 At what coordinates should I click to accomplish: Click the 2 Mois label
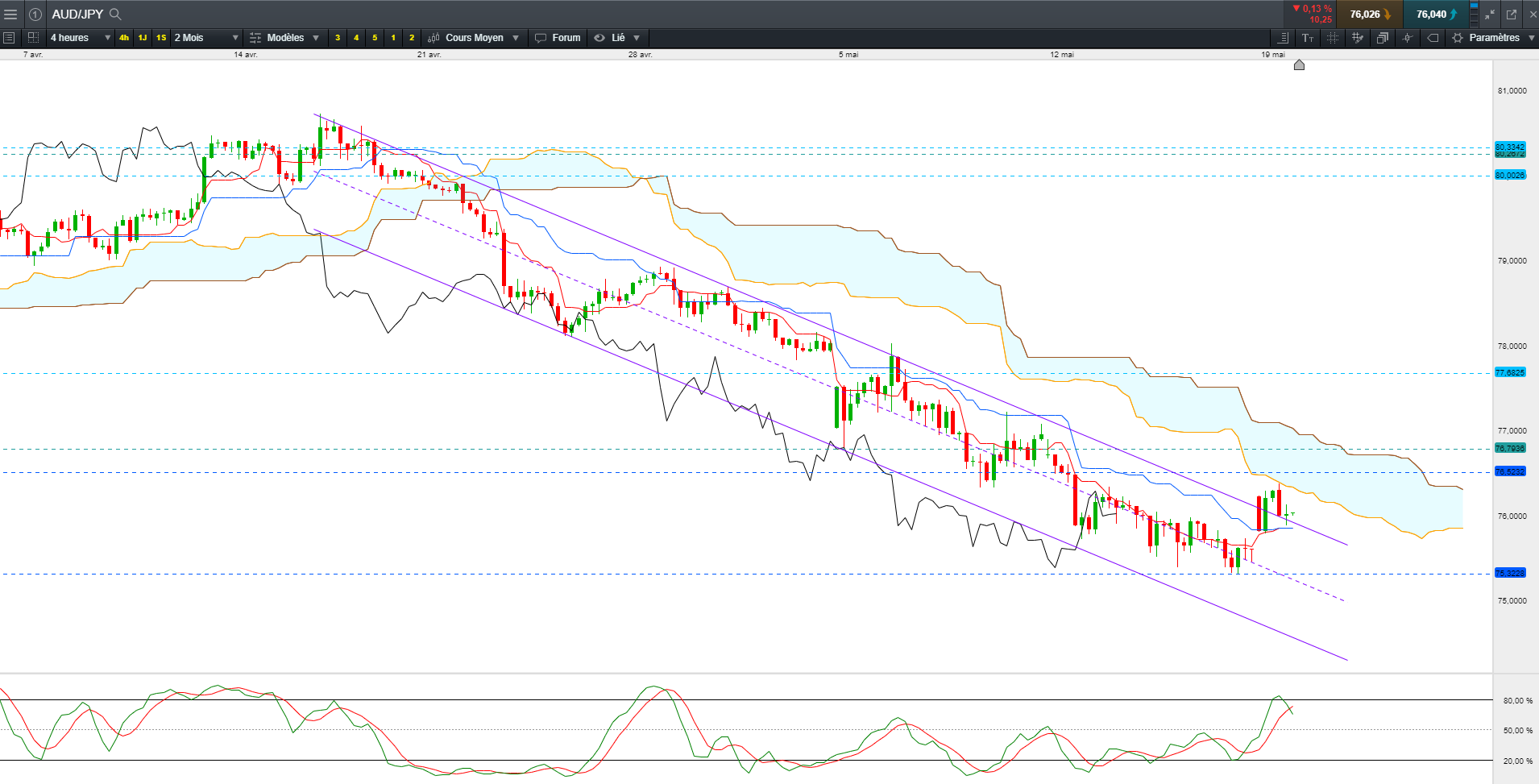click(x=189, y=38)
